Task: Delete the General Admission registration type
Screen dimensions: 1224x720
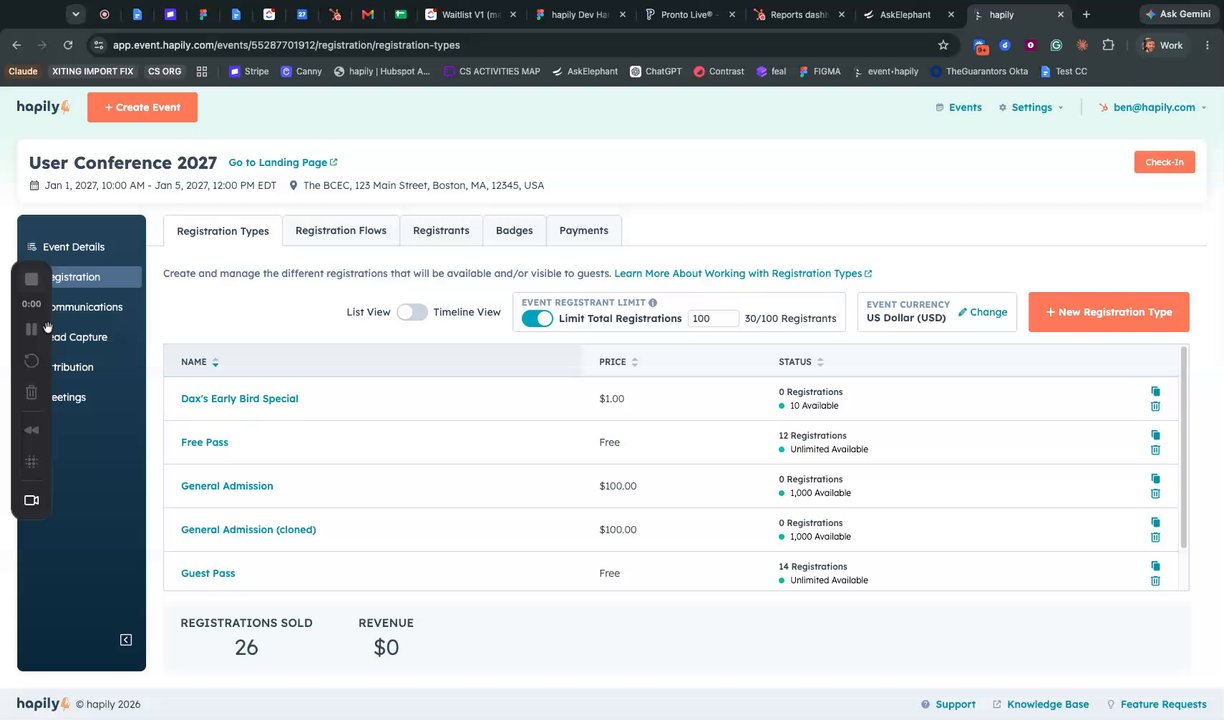Action: pos(1155,493)
